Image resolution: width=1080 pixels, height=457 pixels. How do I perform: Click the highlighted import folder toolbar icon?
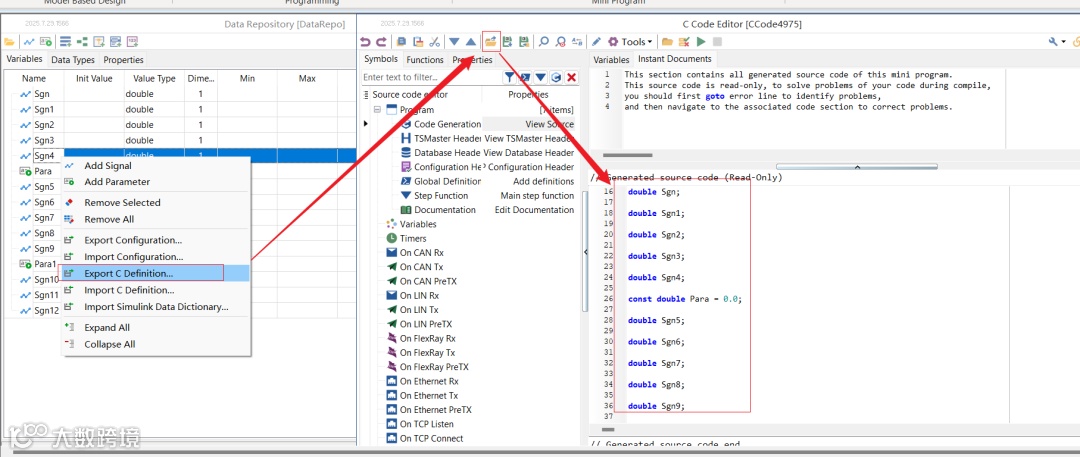click(x=491, y=41)
